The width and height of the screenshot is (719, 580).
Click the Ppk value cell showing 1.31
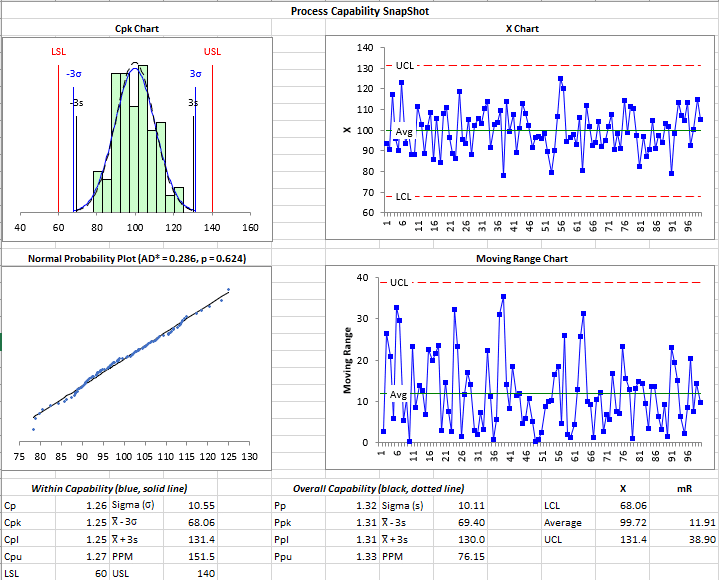click(352, 522)
